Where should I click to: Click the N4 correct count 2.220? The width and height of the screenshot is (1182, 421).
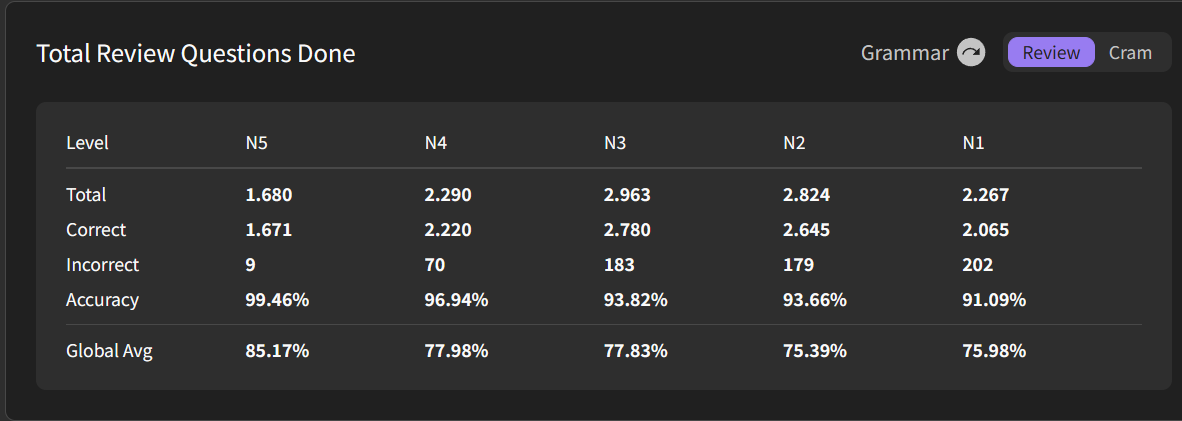(448, 230)
